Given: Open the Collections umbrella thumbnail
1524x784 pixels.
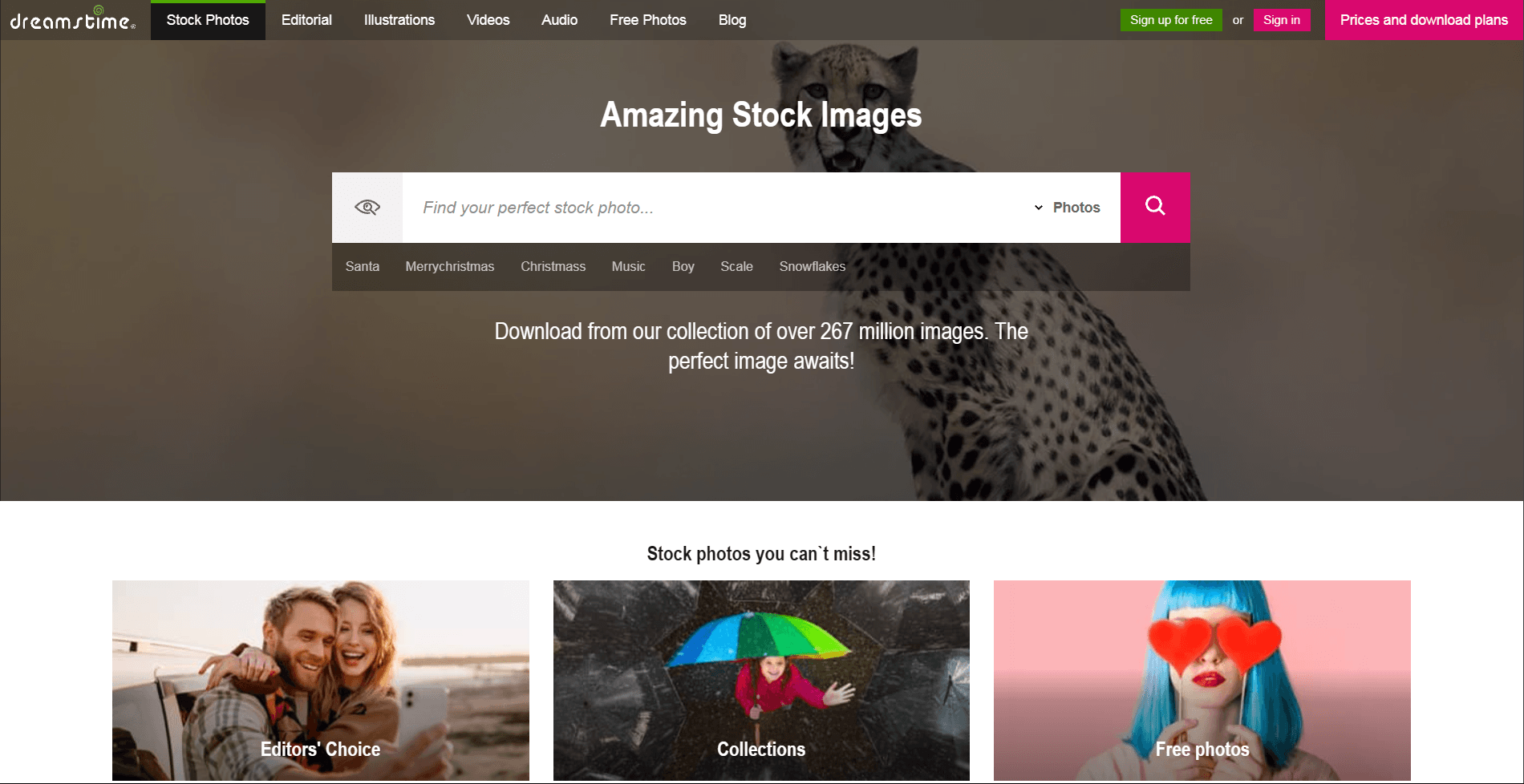Looking at the screenshot, I should (761, 681).
